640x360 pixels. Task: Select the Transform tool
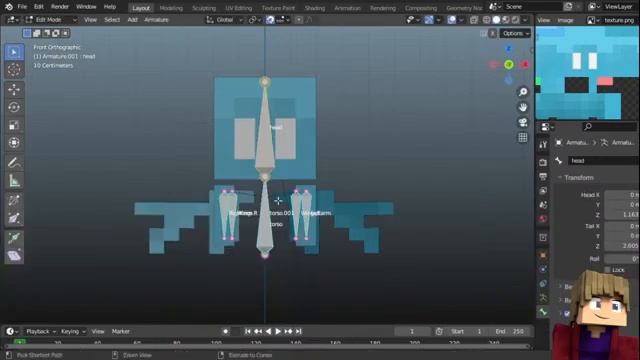14,142
